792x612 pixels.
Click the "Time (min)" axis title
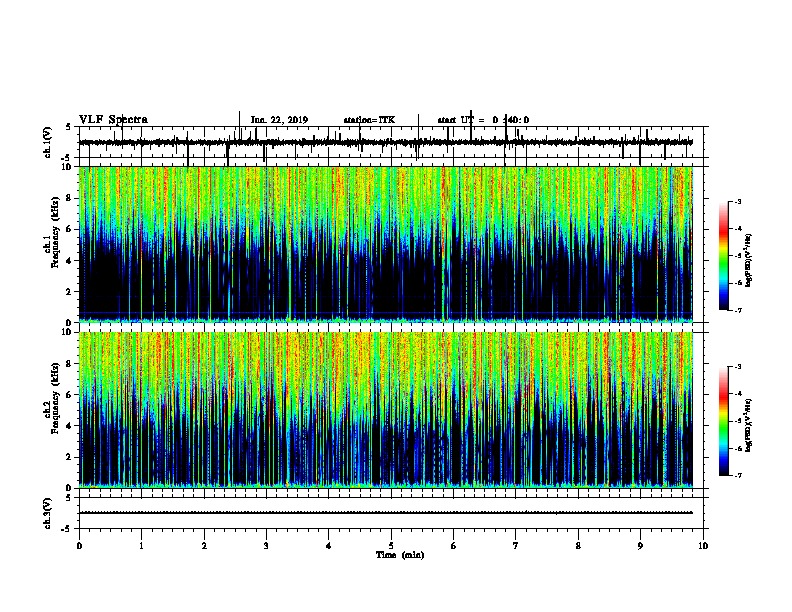[x=400, y=555]
